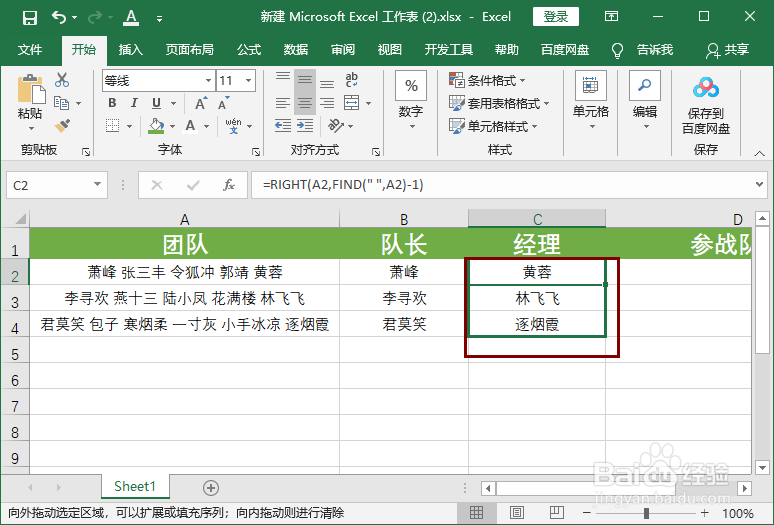Select the Sheet1 worksheet tab
This screenshot has height=525, width=774.
tap(135, 487)
